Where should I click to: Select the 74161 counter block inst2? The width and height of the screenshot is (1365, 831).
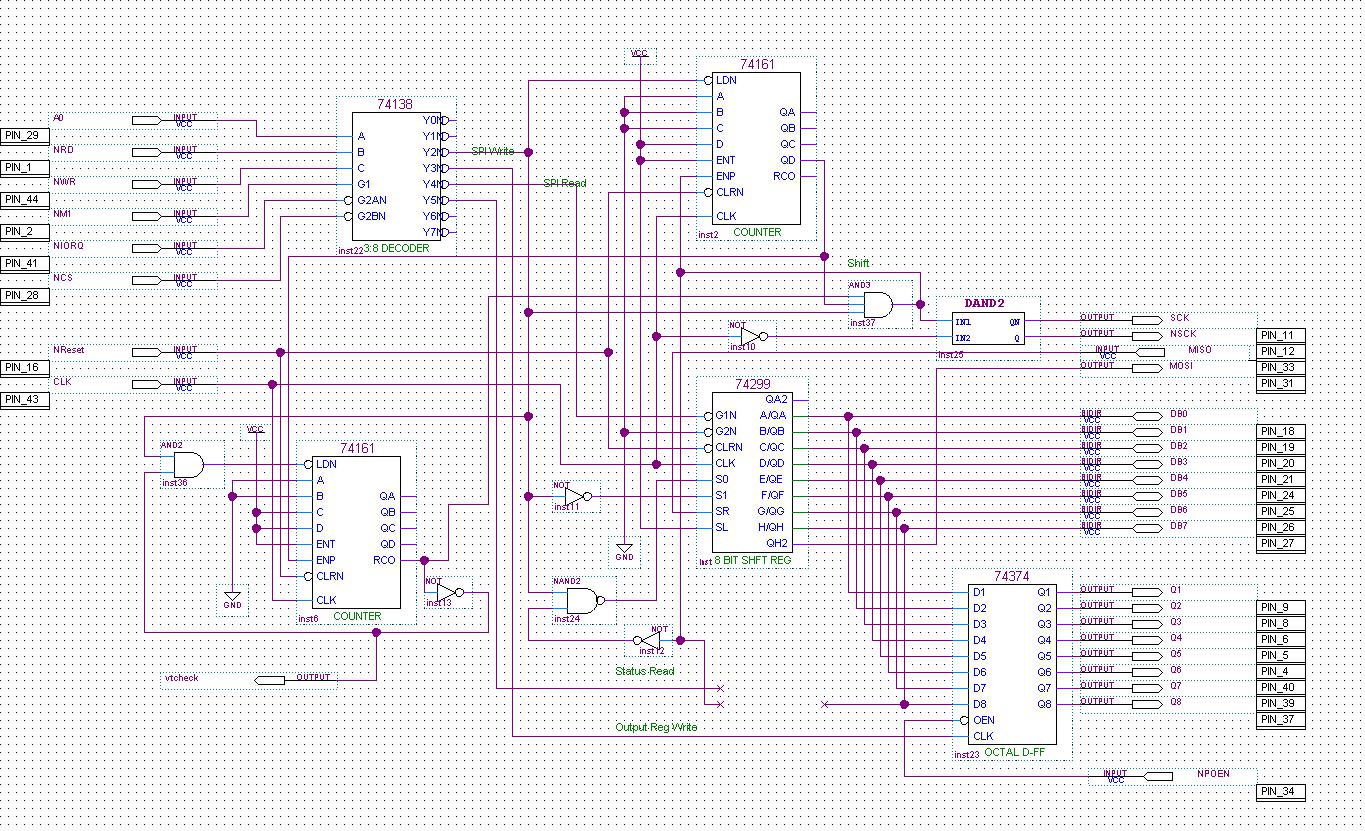(756, 148)
